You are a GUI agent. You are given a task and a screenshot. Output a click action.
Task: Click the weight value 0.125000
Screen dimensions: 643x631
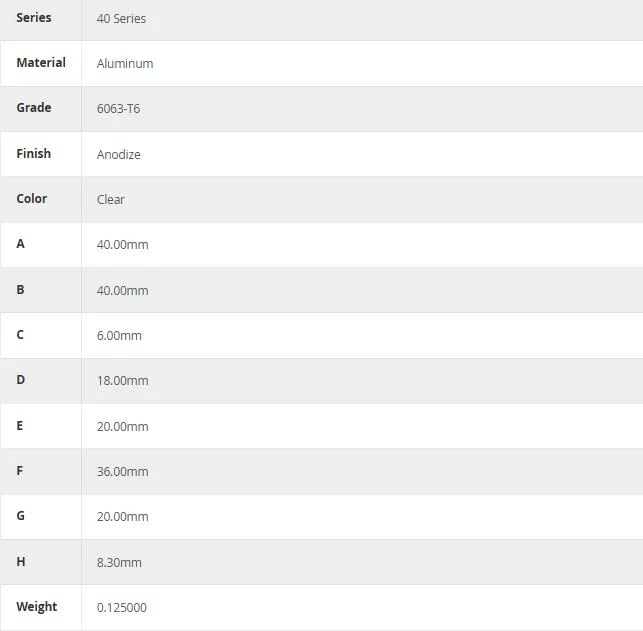tap(122, 608)
